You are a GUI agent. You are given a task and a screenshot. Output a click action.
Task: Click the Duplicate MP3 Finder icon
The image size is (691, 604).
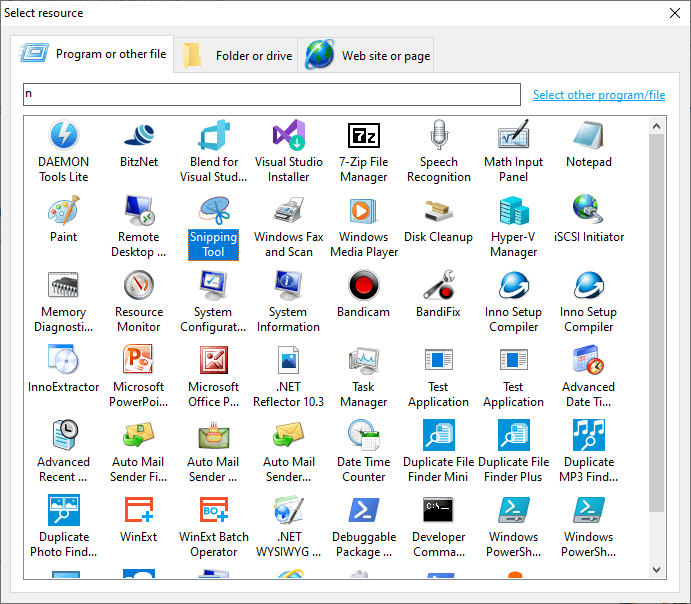tap(589, 435)
